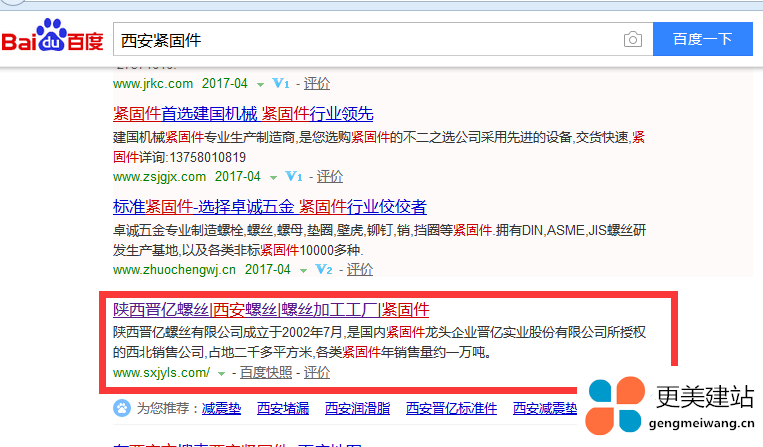Click recommended search 西安润滑脂
The image size is (763, 447).
(x=357, y=408)
